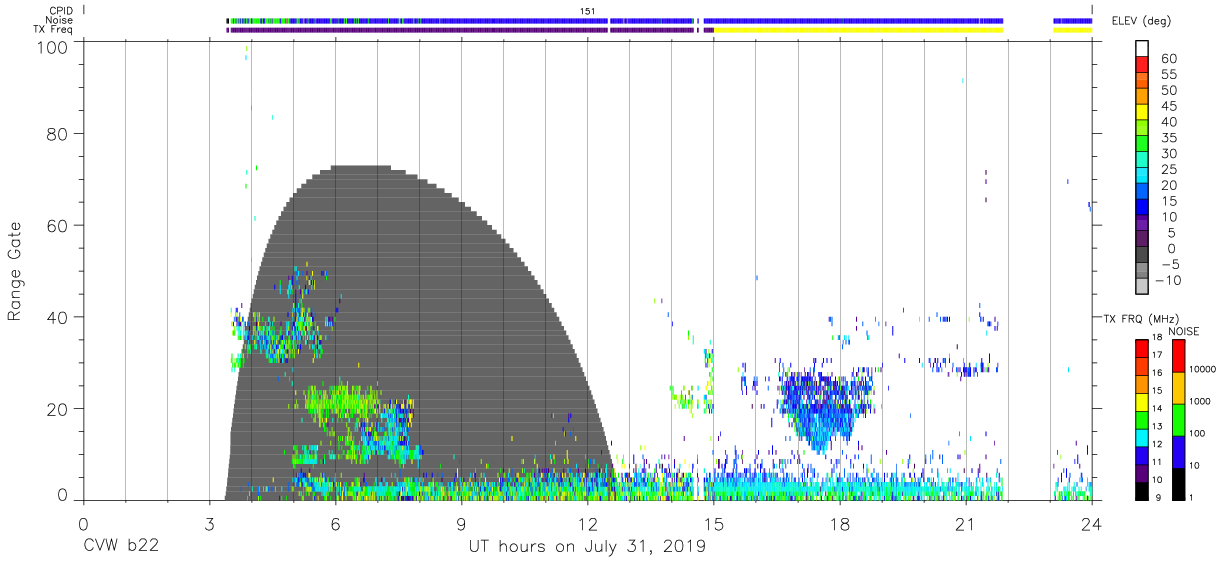This screenshot has height=567, width=1228.
Task: Click the dark gray ELEV bar segment
Action: pyautogui.click(x=1142, y=256)
